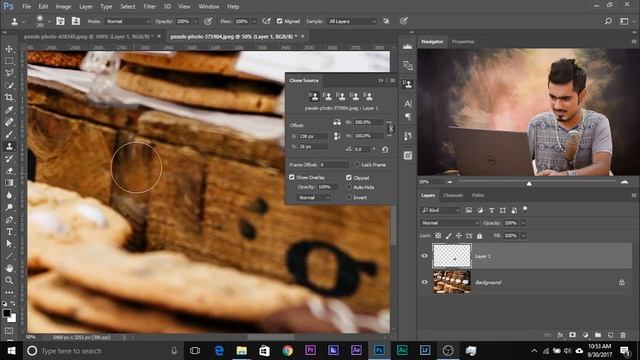Click the Clone Source X offset field
640x360 pixels.
tap(313, 136)
